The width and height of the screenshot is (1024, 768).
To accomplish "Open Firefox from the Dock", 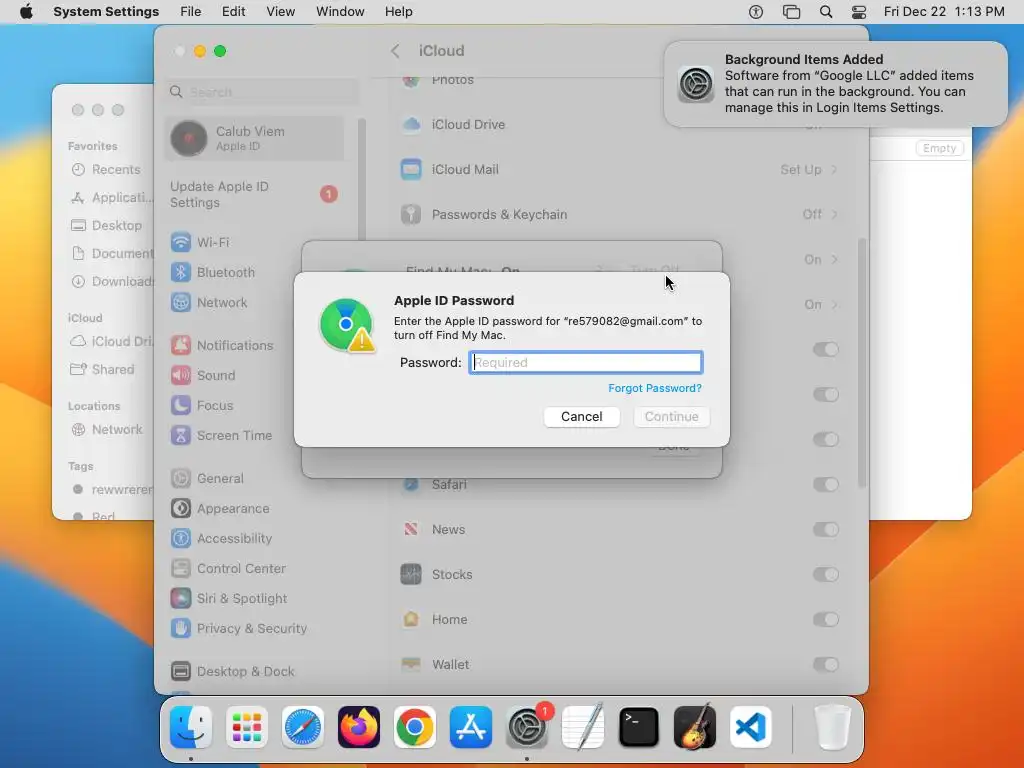I will (359, 727).
